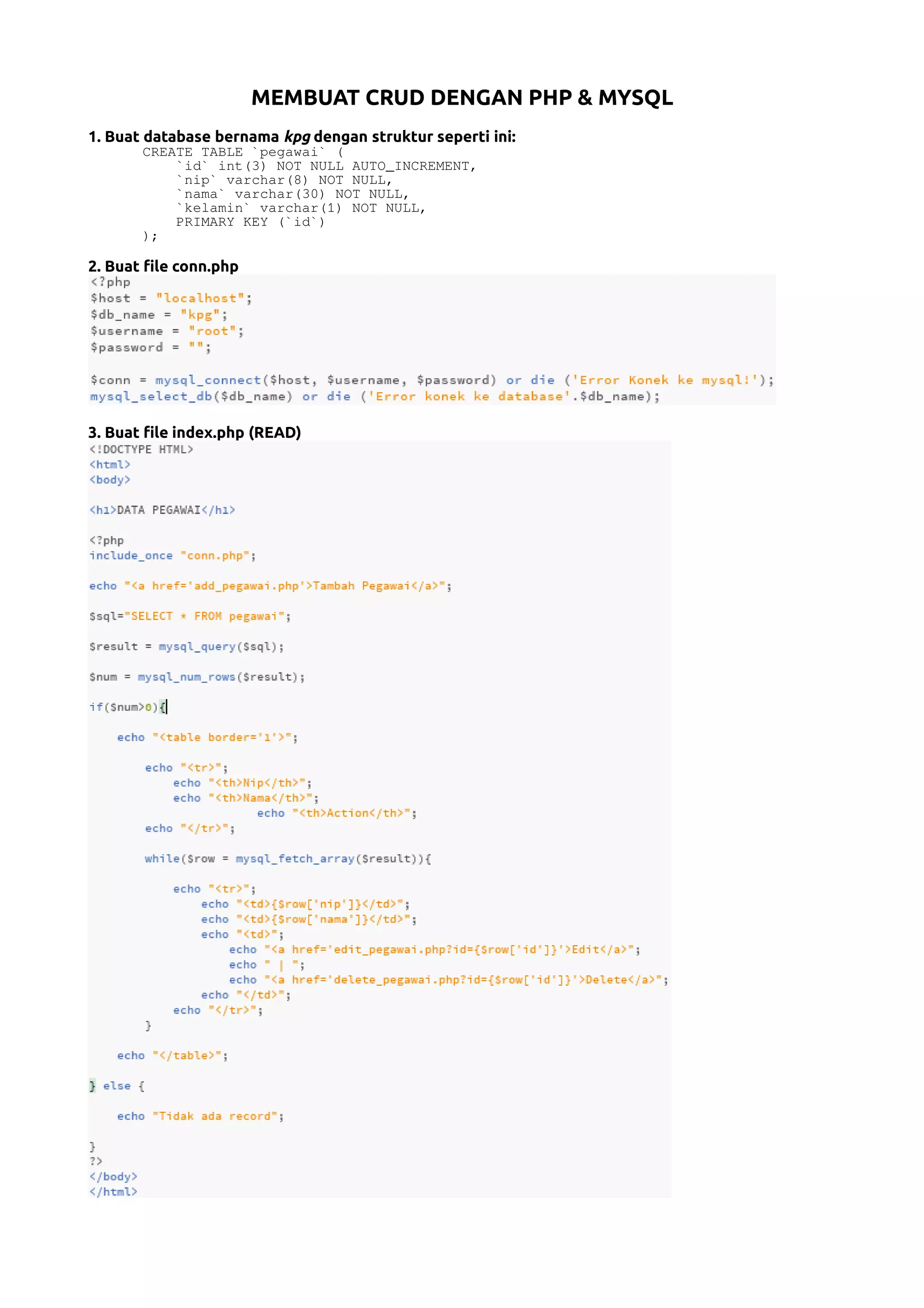Click the opening '<body>' tag line

110,480
